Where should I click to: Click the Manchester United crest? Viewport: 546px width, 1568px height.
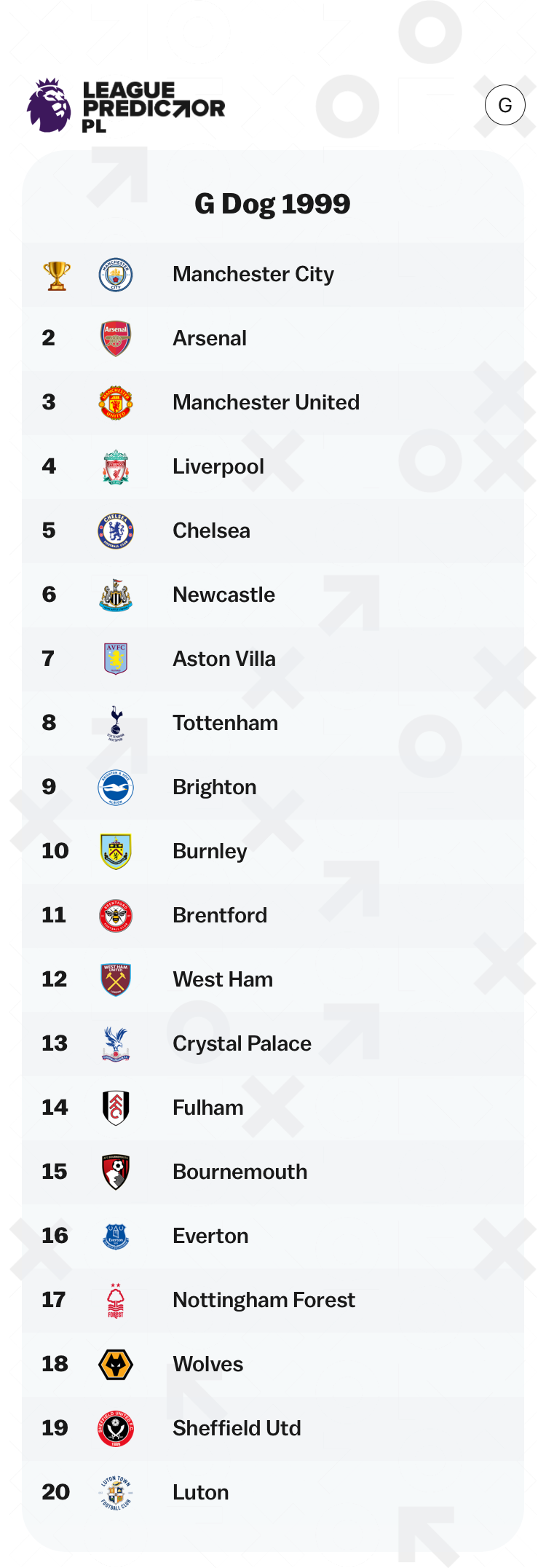pos(116,403)
